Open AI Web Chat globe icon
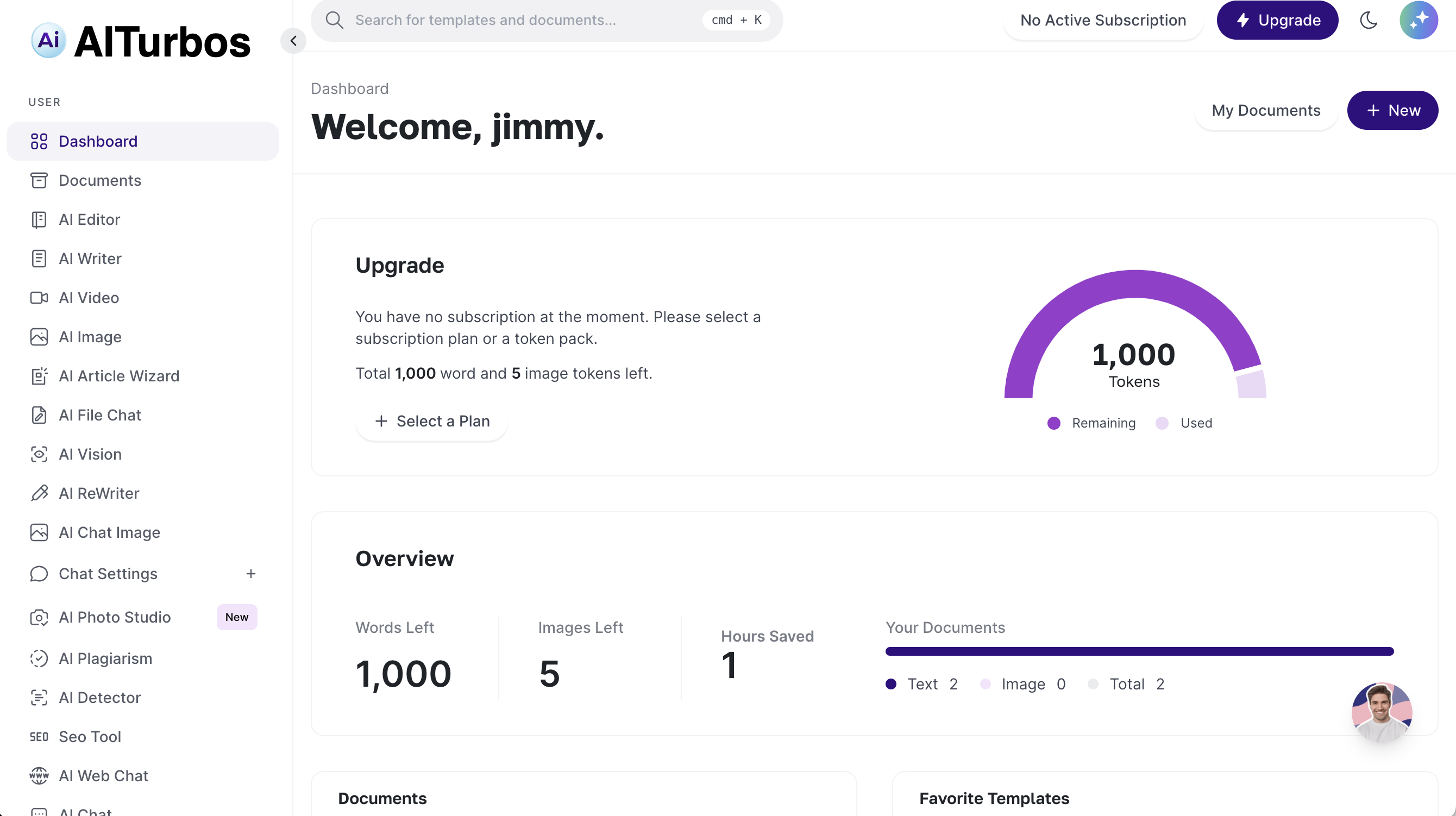 (x=39, y=776)
